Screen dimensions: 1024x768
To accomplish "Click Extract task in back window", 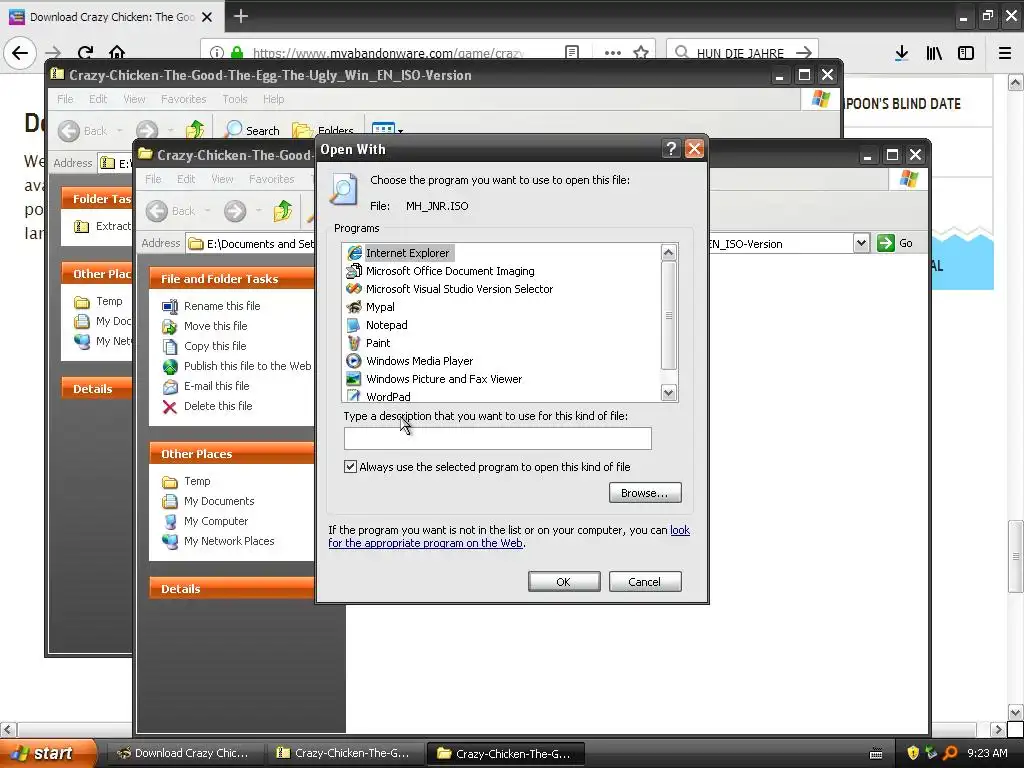I will [103, 226].
